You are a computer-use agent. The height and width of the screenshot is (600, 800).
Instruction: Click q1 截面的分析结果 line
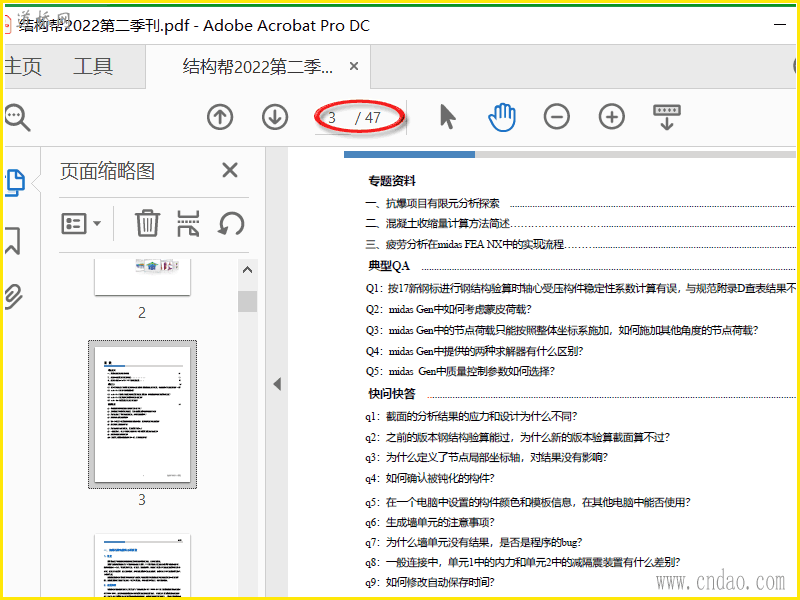(x=471, y=416)
